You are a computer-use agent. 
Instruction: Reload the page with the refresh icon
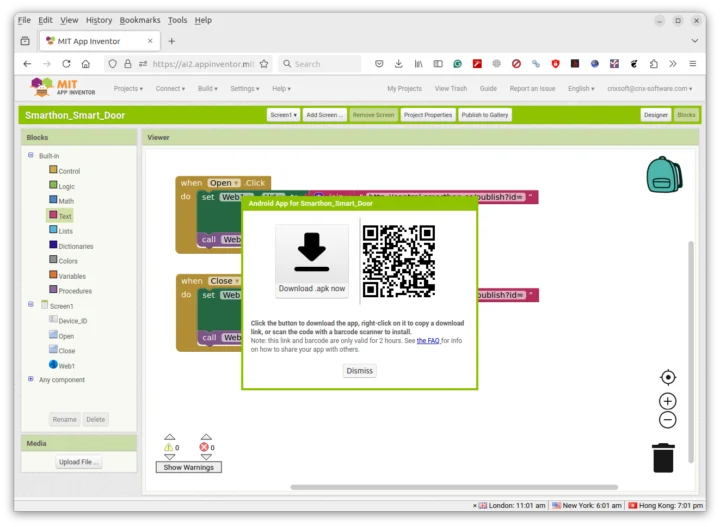click(66, 64)
